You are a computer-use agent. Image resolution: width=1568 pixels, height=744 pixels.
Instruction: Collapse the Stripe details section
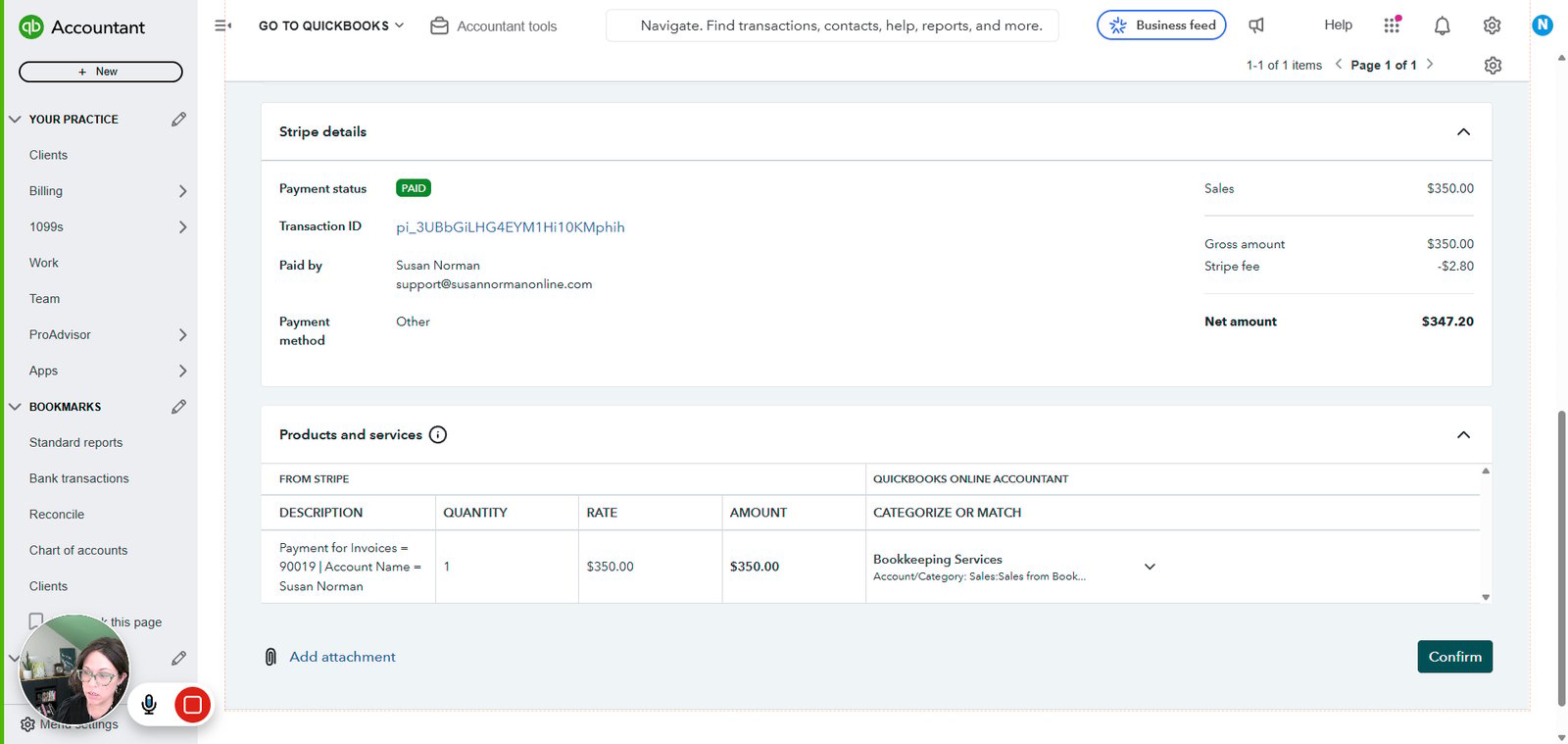coord(1463,131)
